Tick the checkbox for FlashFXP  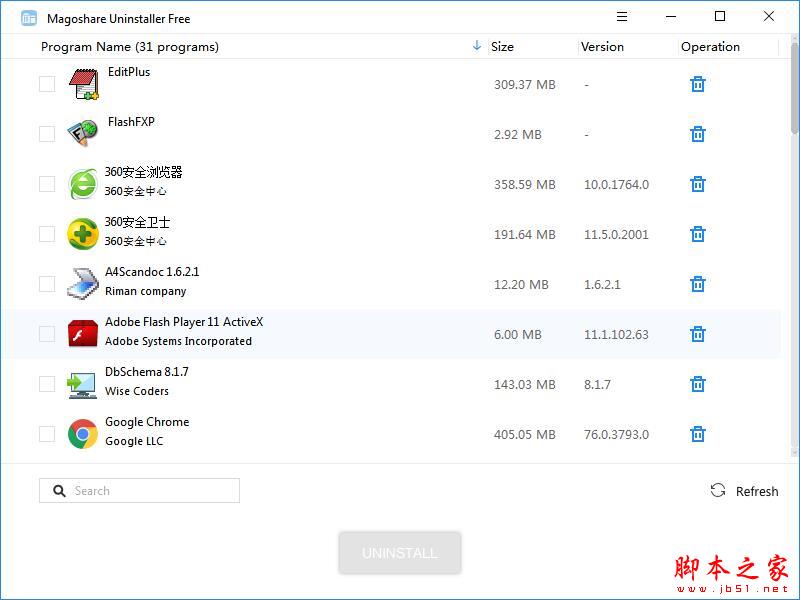coord(47,134)
